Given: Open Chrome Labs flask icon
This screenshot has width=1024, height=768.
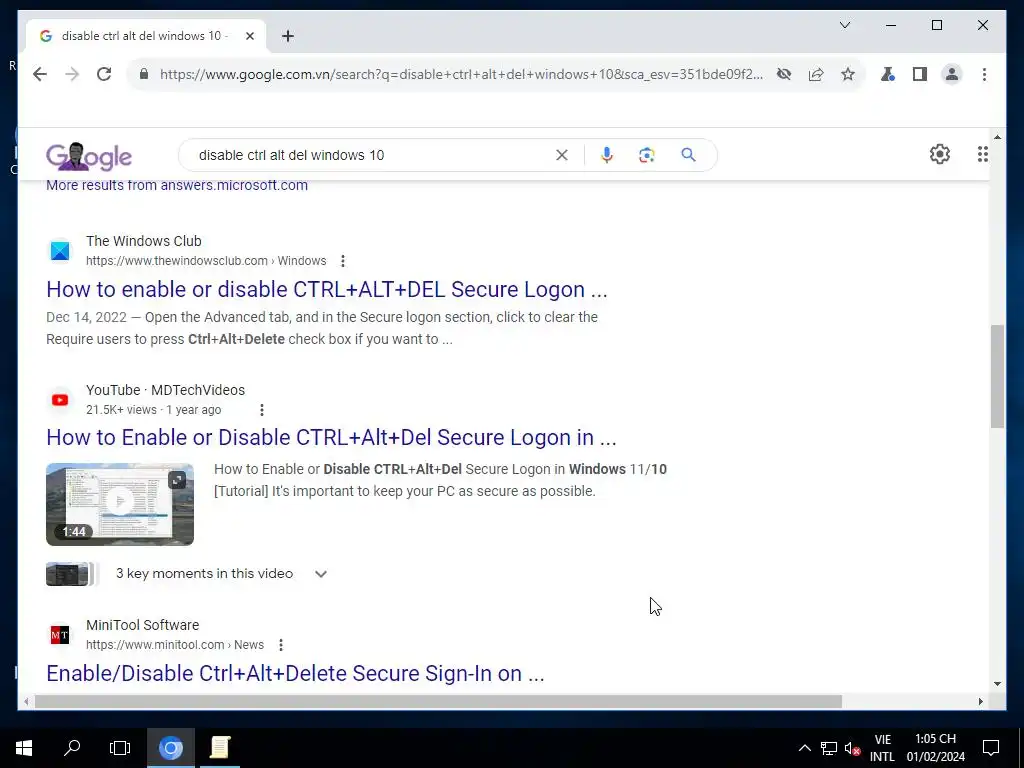Looking at the screenshot, I should (x=888, y=74).
